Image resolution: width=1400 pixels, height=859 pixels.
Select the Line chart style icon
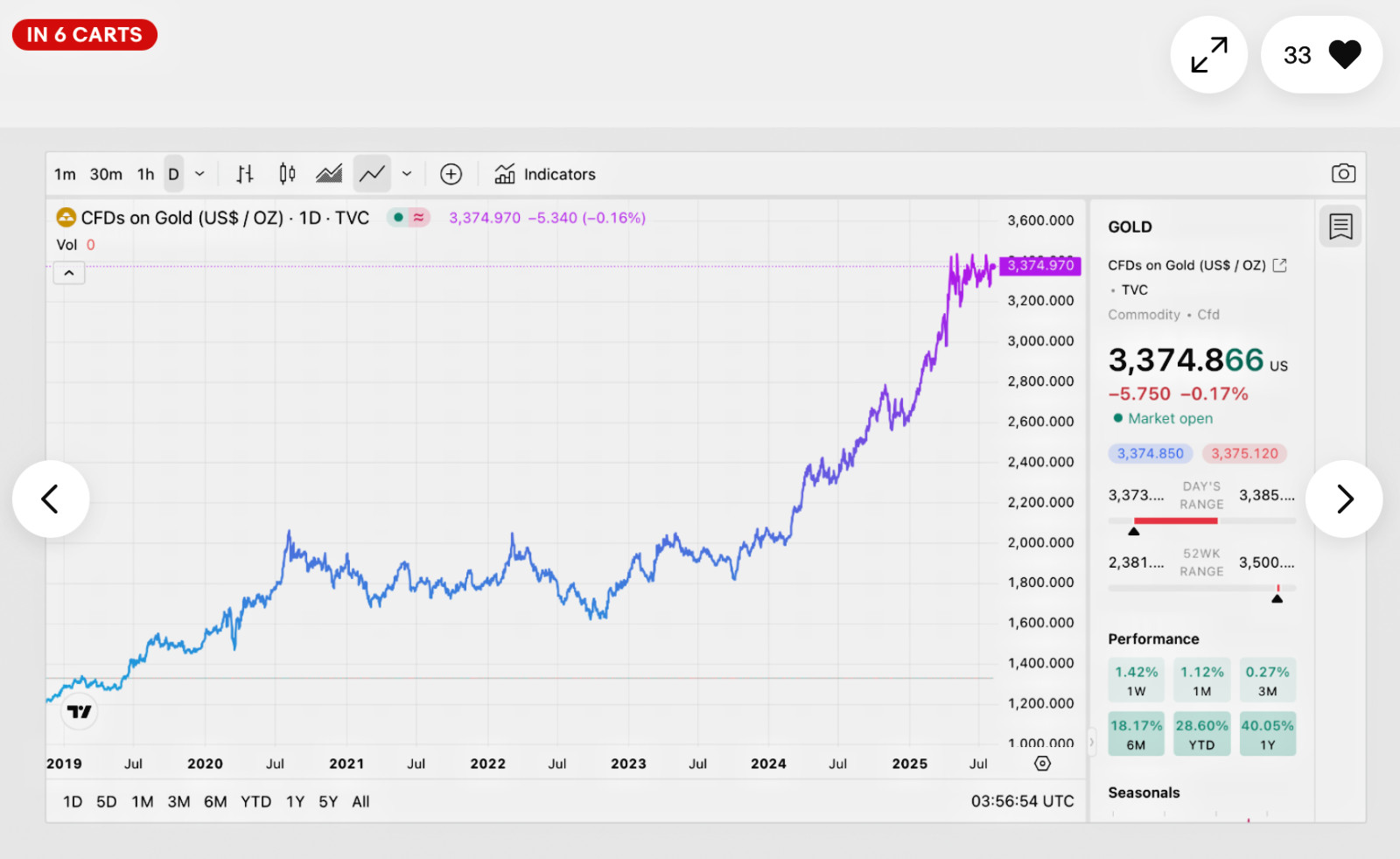point(372,174)
